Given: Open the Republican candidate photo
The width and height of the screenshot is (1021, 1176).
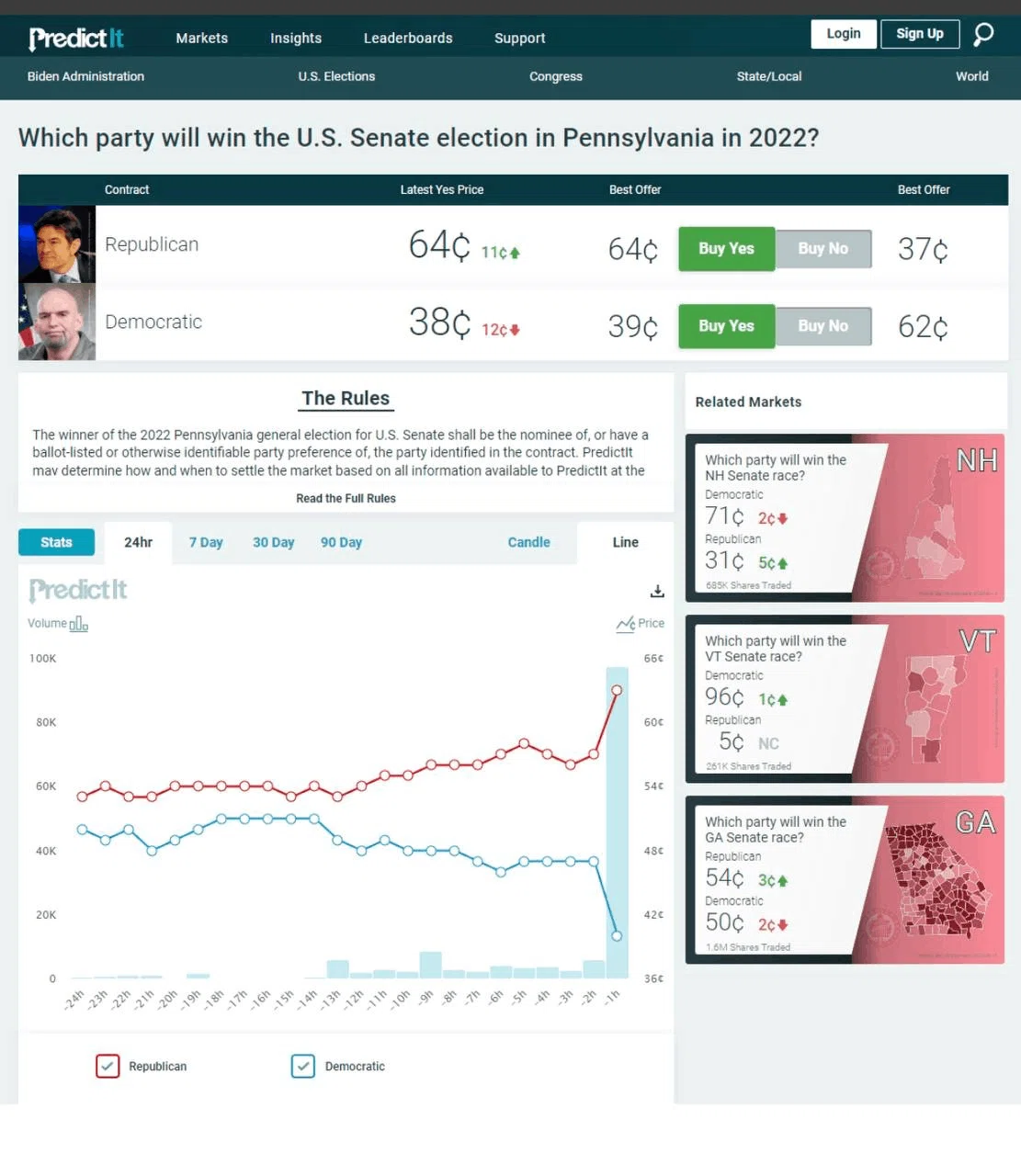Looking at the screenshot, I should (x=57, y=244).
